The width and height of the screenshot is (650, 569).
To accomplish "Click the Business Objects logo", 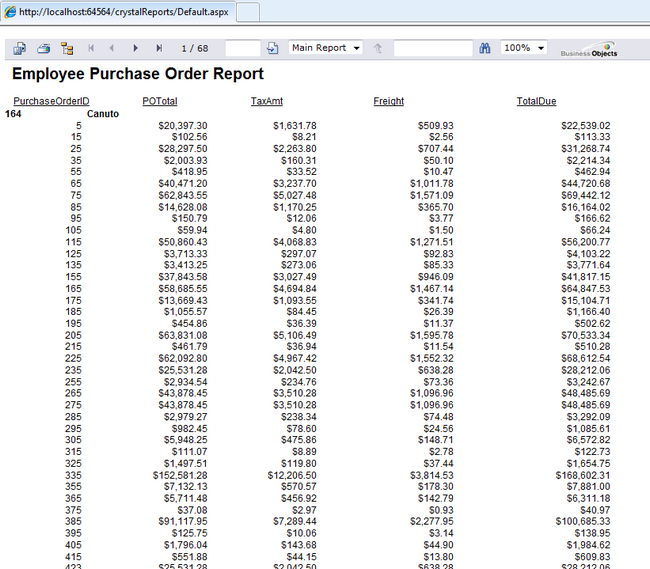I will click(x=589, y=49).
